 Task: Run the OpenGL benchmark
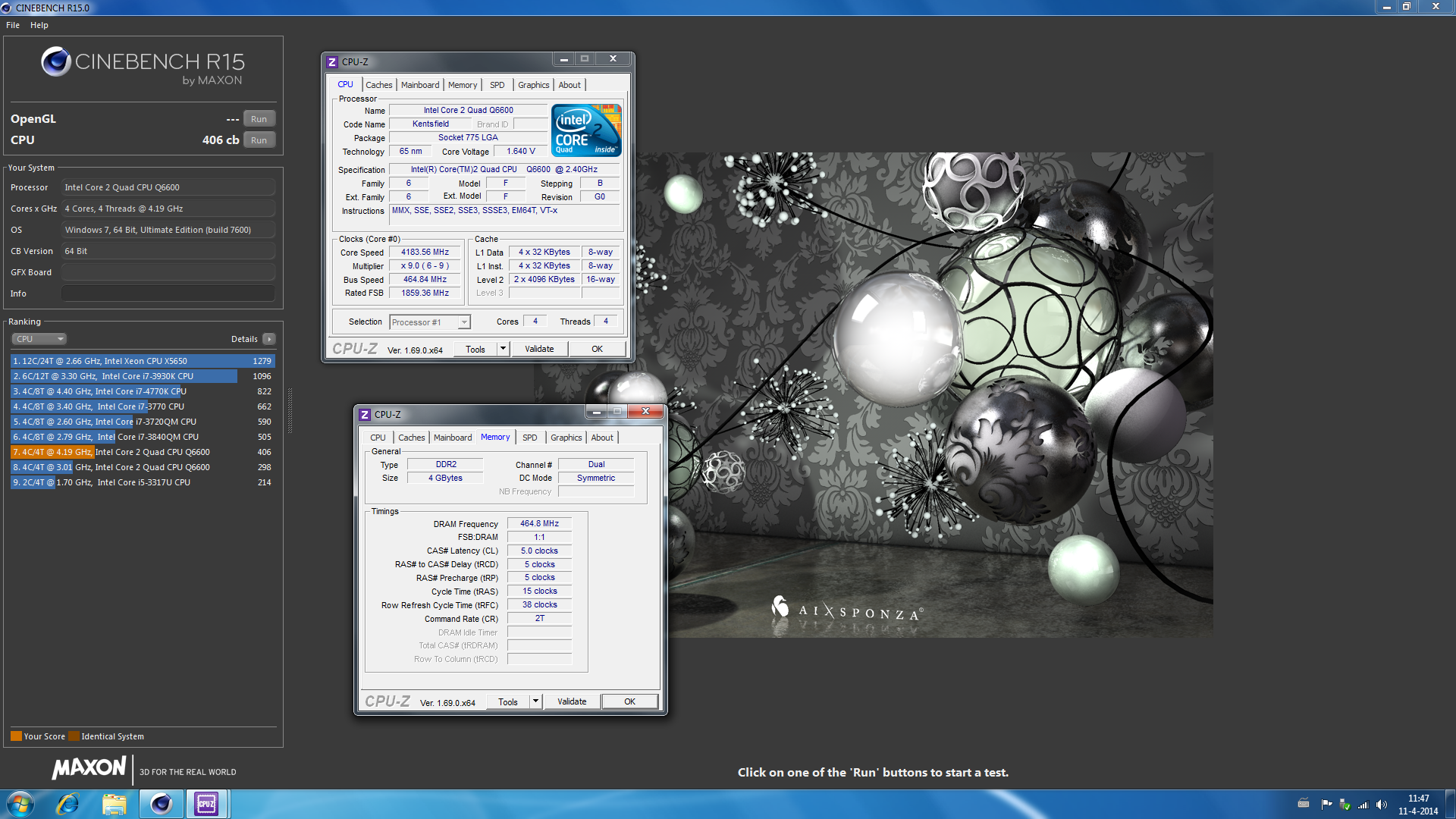coord(259,119)
